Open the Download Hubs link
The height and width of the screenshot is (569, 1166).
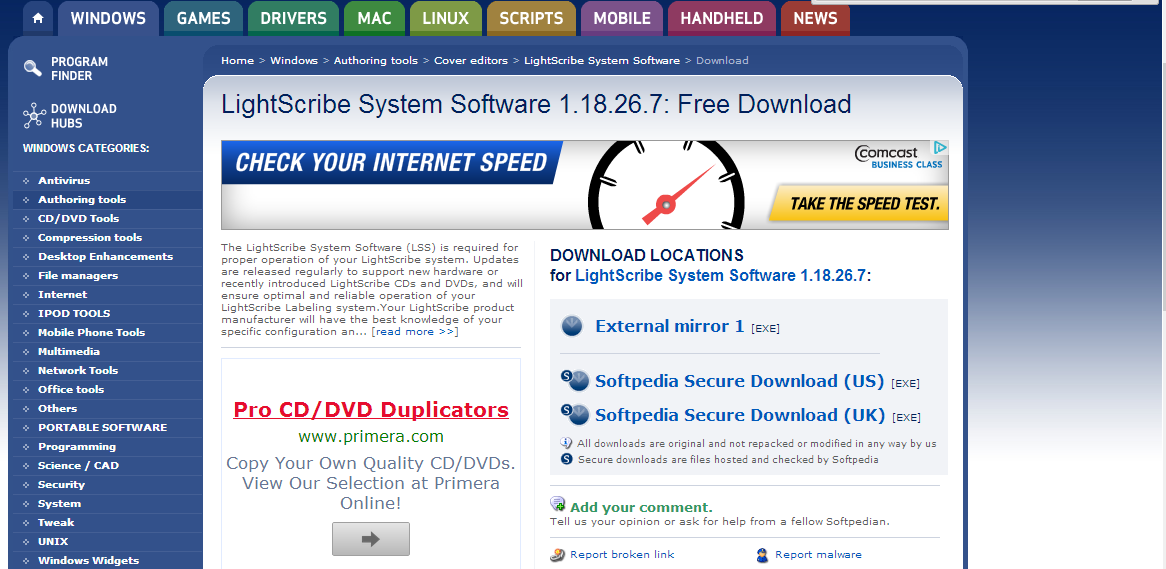pos(83,115)
